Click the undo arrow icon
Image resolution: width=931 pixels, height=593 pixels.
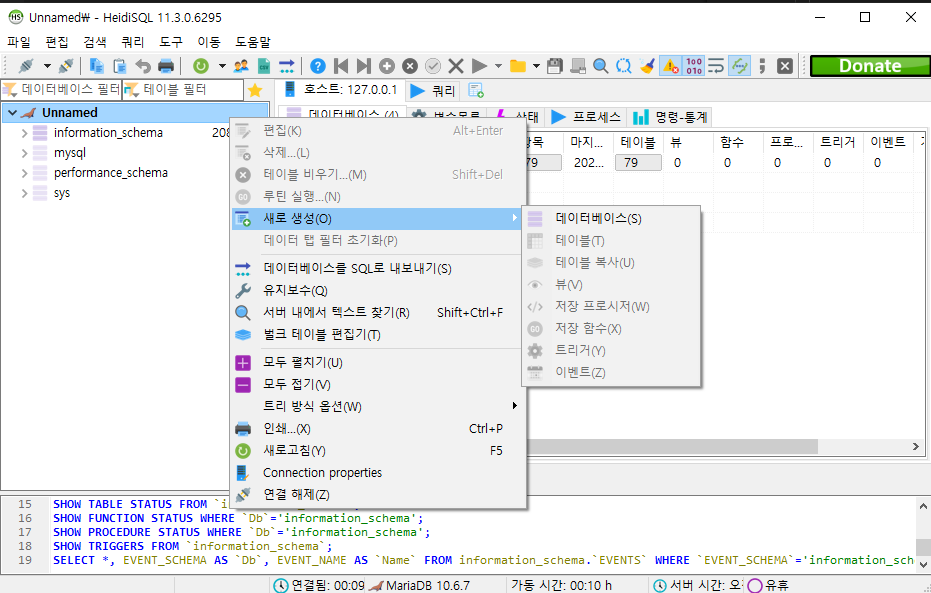coord(142,66)
